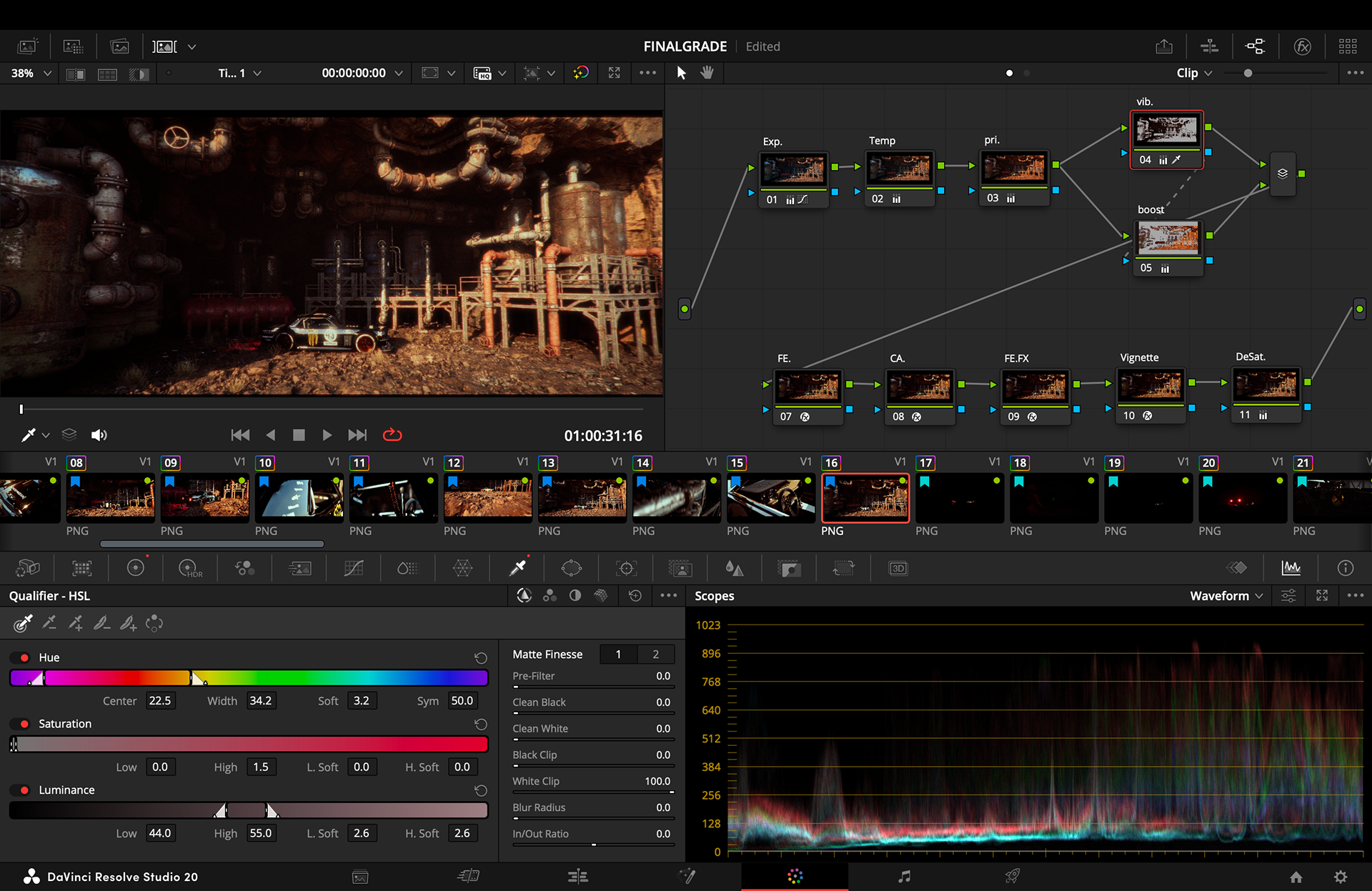Click the HDR color wheels icon
Viewport: 1372px width, 891px height.
(190, 568)
